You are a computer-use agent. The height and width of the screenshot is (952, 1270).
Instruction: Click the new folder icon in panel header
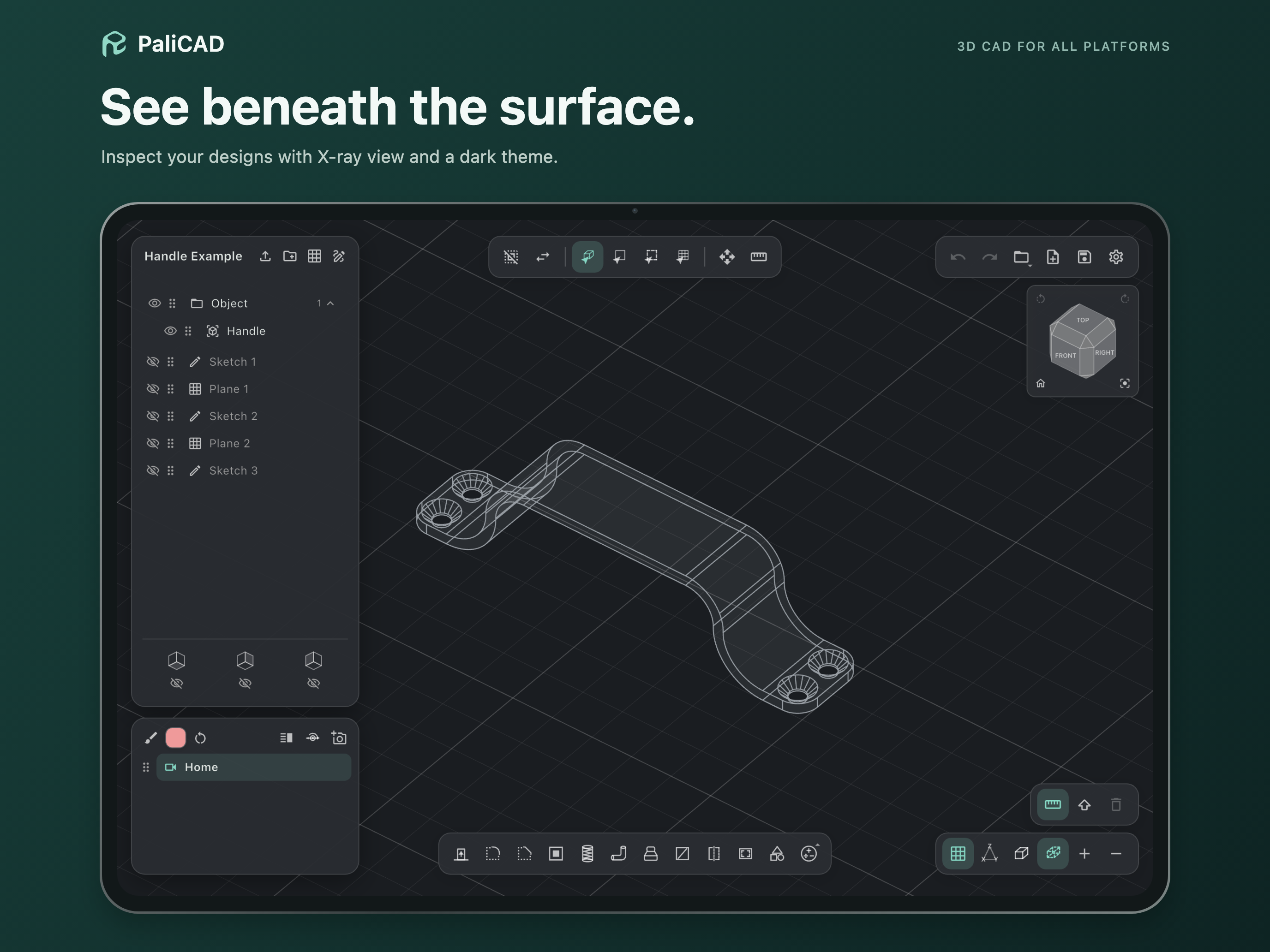coord(290,256)
